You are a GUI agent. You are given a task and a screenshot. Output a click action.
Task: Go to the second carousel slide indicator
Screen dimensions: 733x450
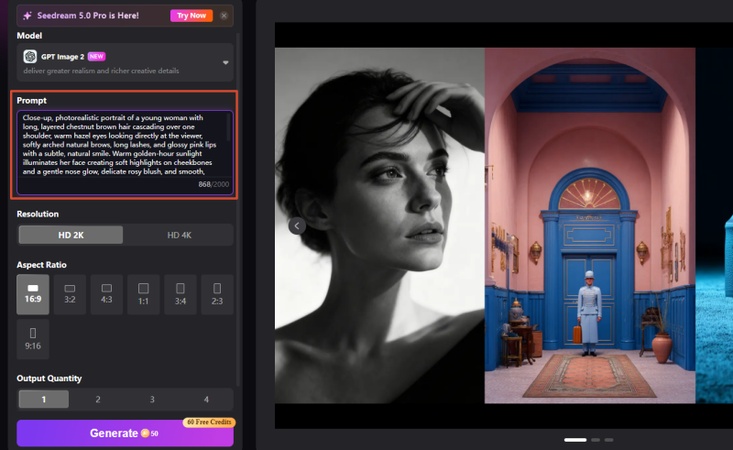tap(595, 440)
